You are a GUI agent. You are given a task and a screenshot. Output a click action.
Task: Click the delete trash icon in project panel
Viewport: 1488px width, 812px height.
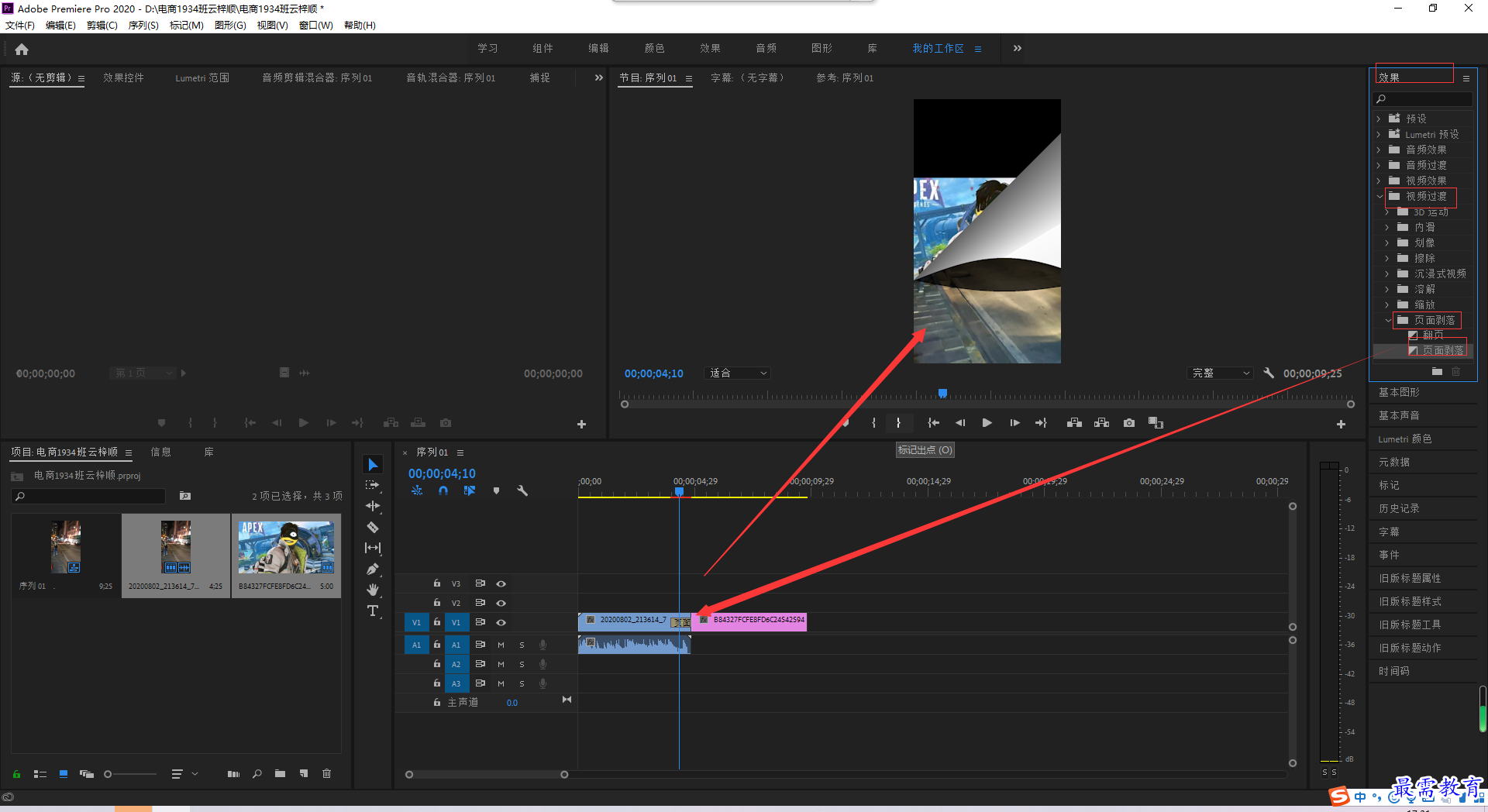click(326, 773)
